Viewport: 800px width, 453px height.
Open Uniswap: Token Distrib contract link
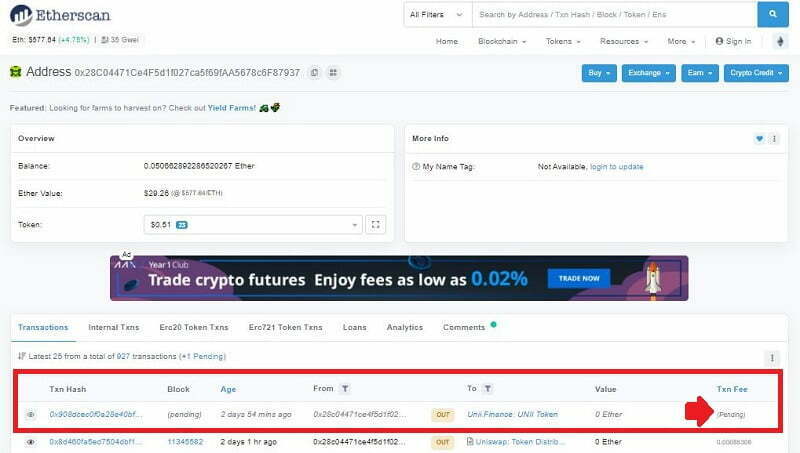click(x=520, y=442)
